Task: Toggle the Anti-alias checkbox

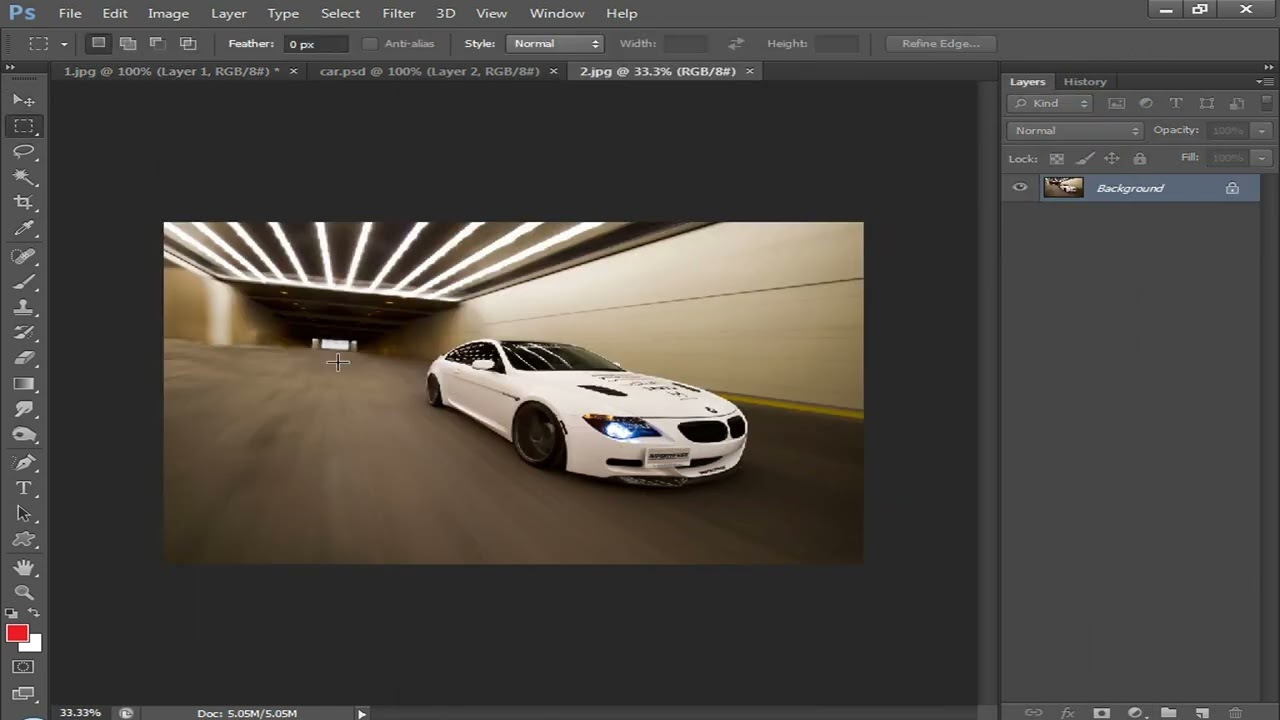Action: click(370, 44)
